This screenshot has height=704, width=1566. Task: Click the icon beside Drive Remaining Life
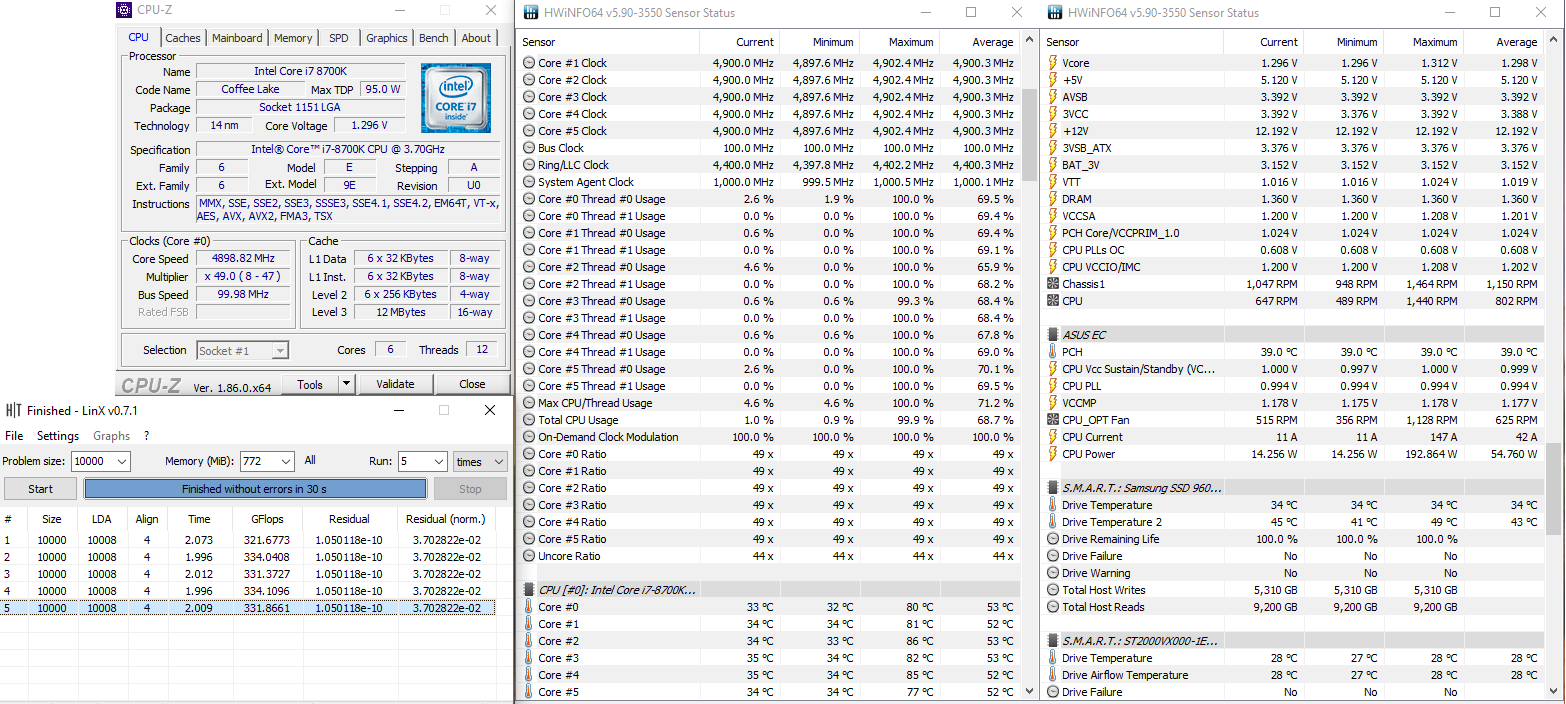[1052, 539]
